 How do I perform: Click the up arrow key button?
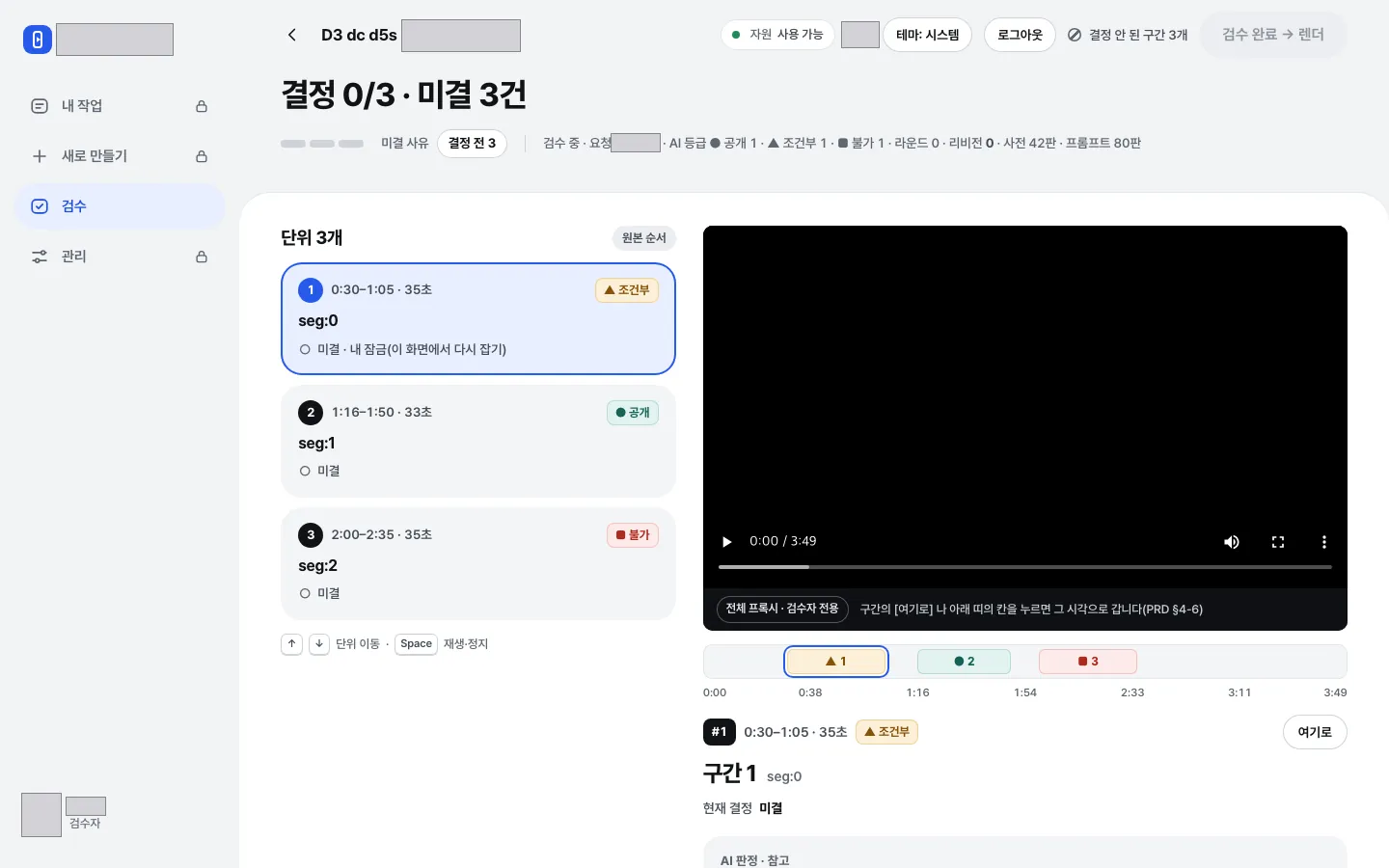tap(291, 644)
